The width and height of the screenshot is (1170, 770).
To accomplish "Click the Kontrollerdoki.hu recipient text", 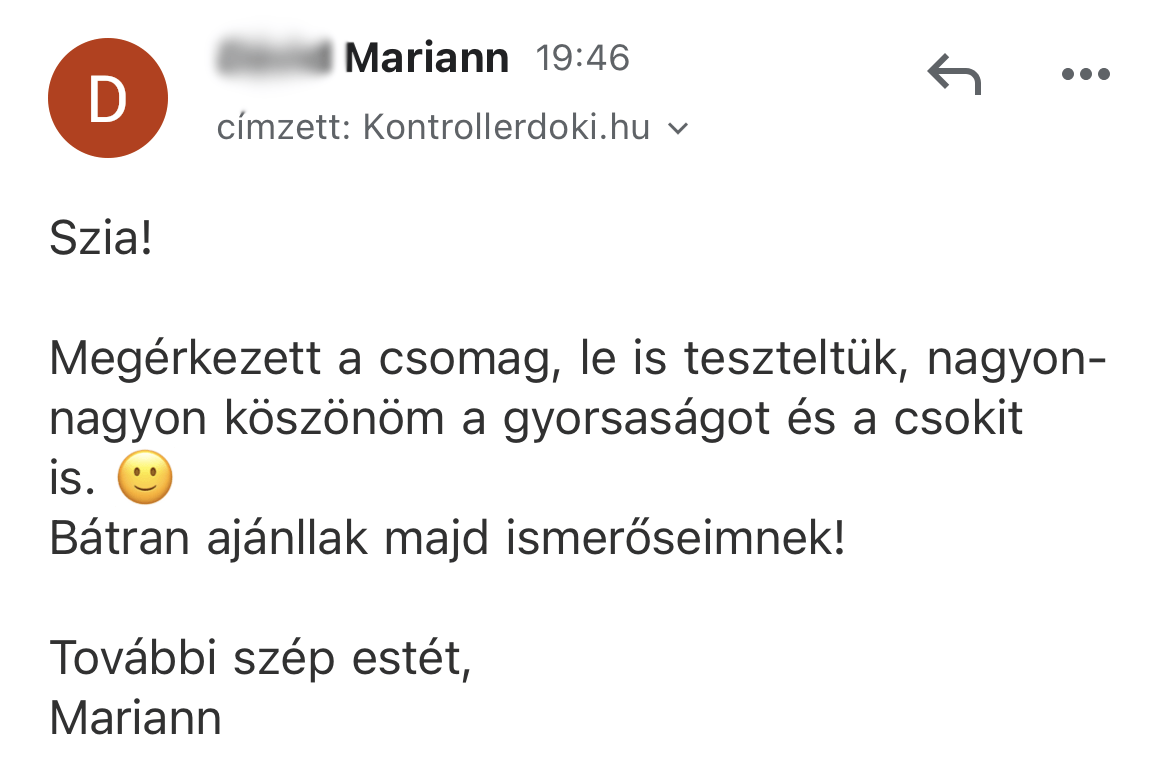I will [x=508, y=127].
